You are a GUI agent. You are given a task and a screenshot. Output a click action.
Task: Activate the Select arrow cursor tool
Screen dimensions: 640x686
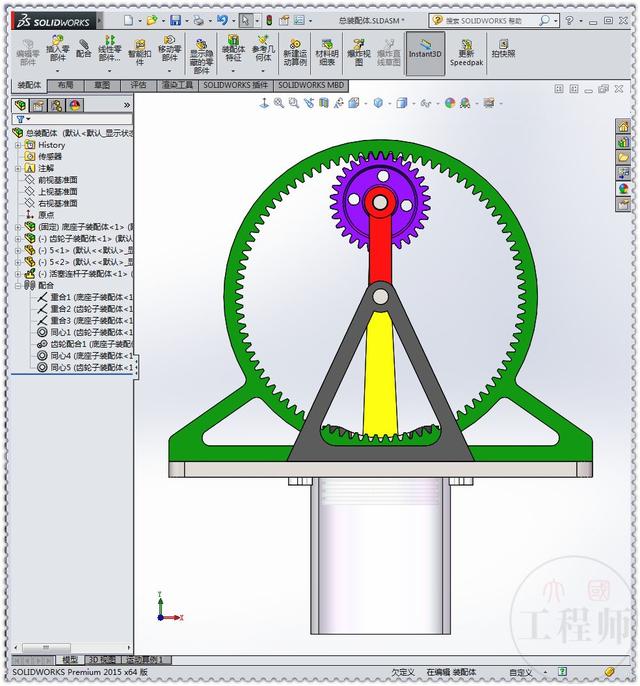click(245, 20)
